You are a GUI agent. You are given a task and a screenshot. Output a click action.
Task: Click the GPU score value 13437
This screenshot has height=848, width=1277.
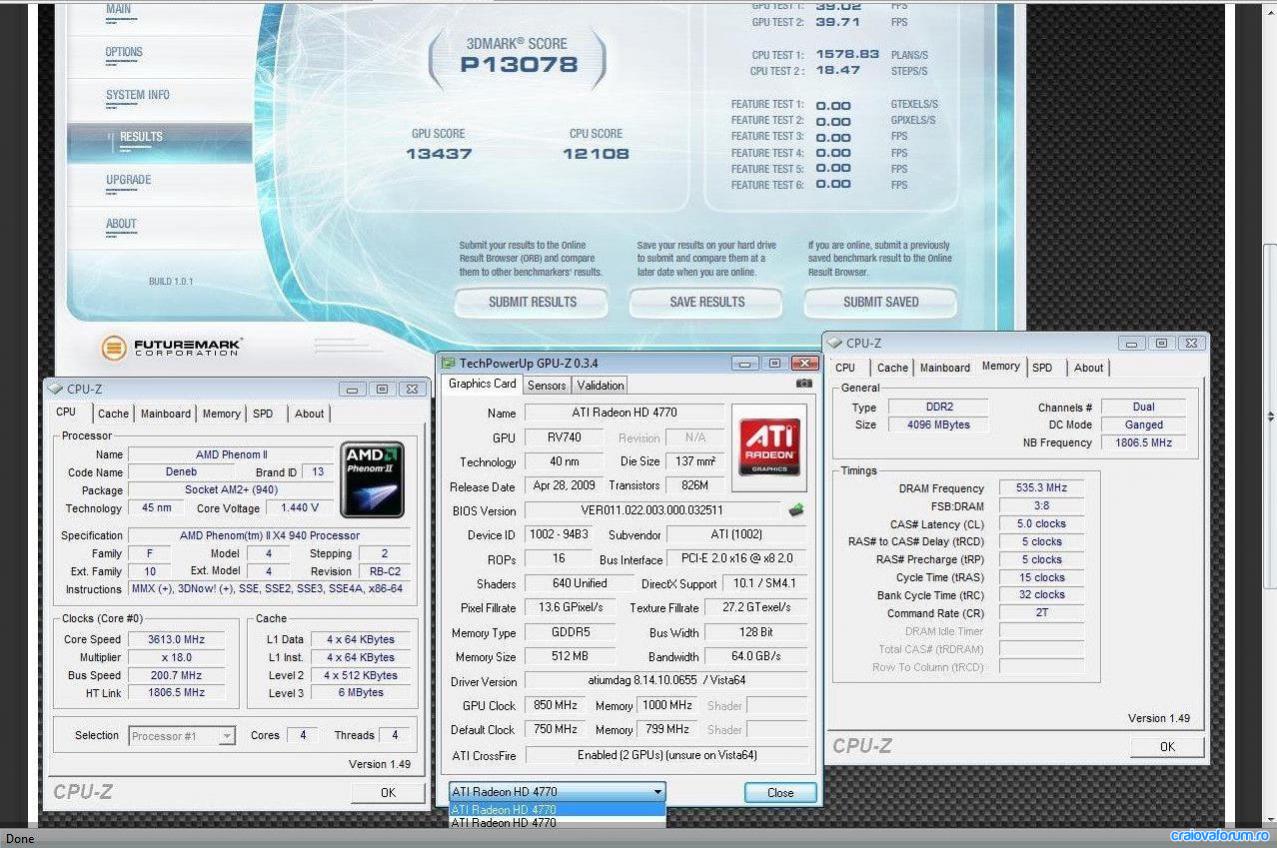tap(439, 154)
